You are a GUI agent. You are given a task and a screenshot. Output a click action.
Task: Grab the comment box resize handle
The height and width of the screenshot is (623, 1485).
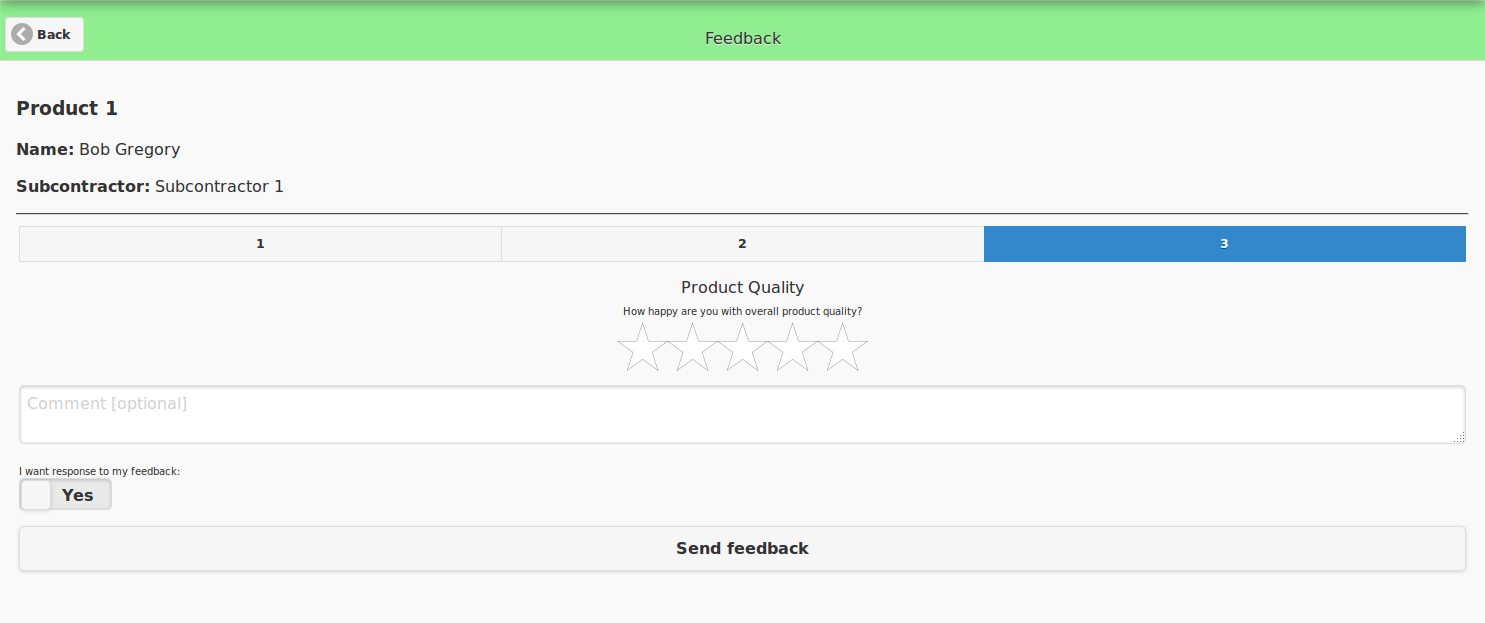[x=1459, y=437]
